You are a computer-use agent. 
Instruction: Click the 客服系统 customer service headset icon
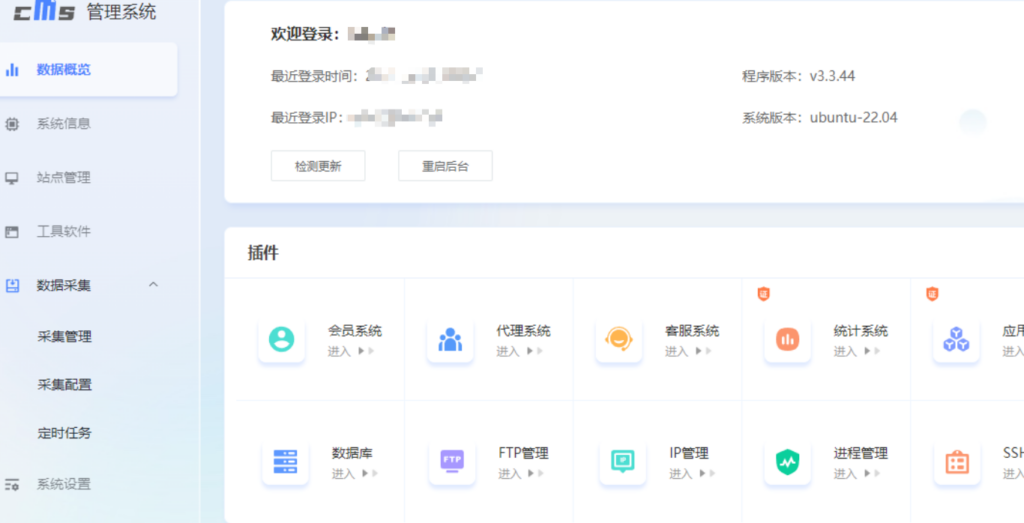pyautogui.click(x=618, y=340)
